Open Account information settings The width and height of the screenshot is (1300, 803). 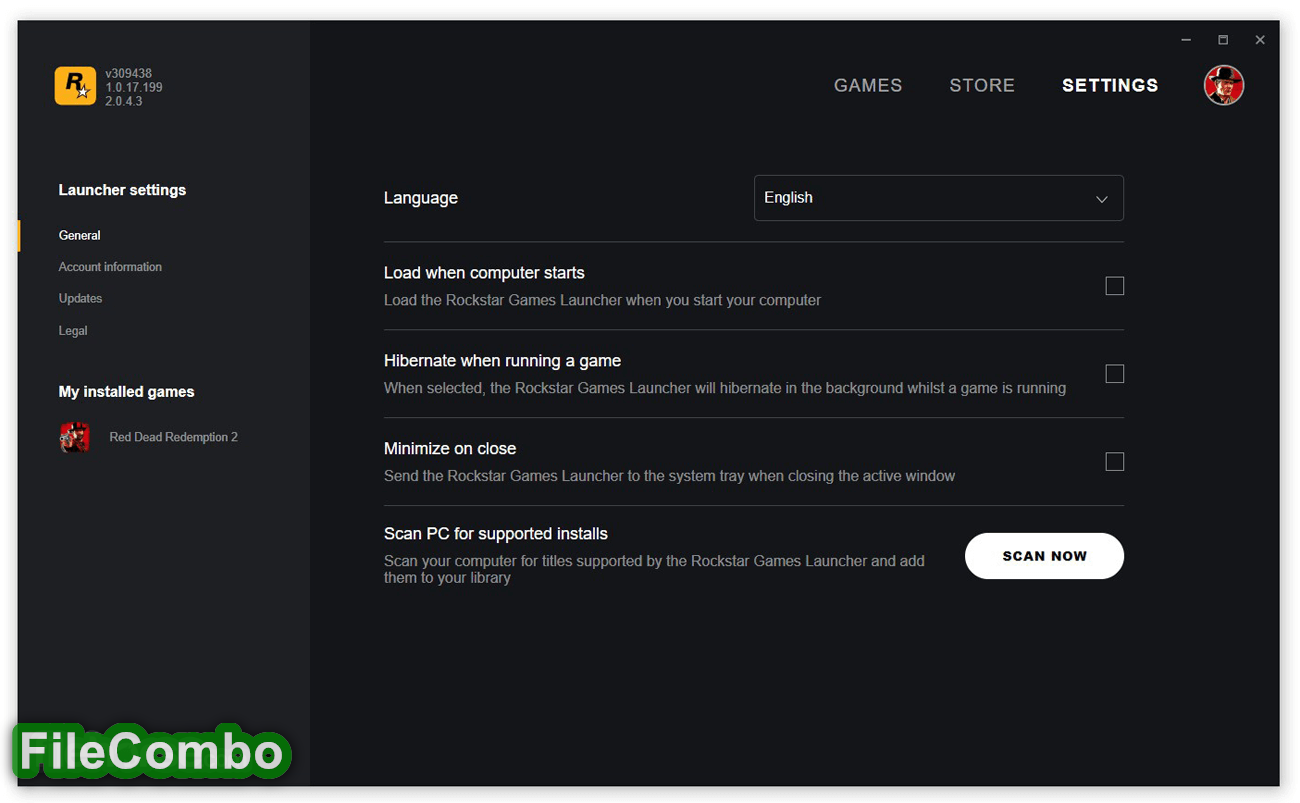click(110, 267)
